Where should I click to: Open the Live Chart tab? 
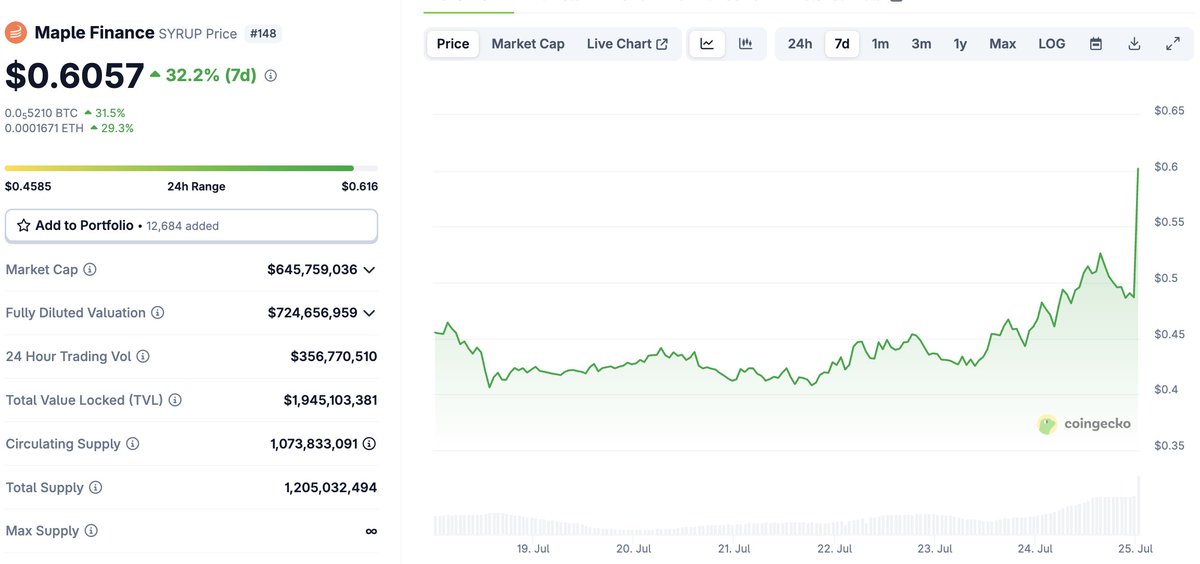point(627,44)
